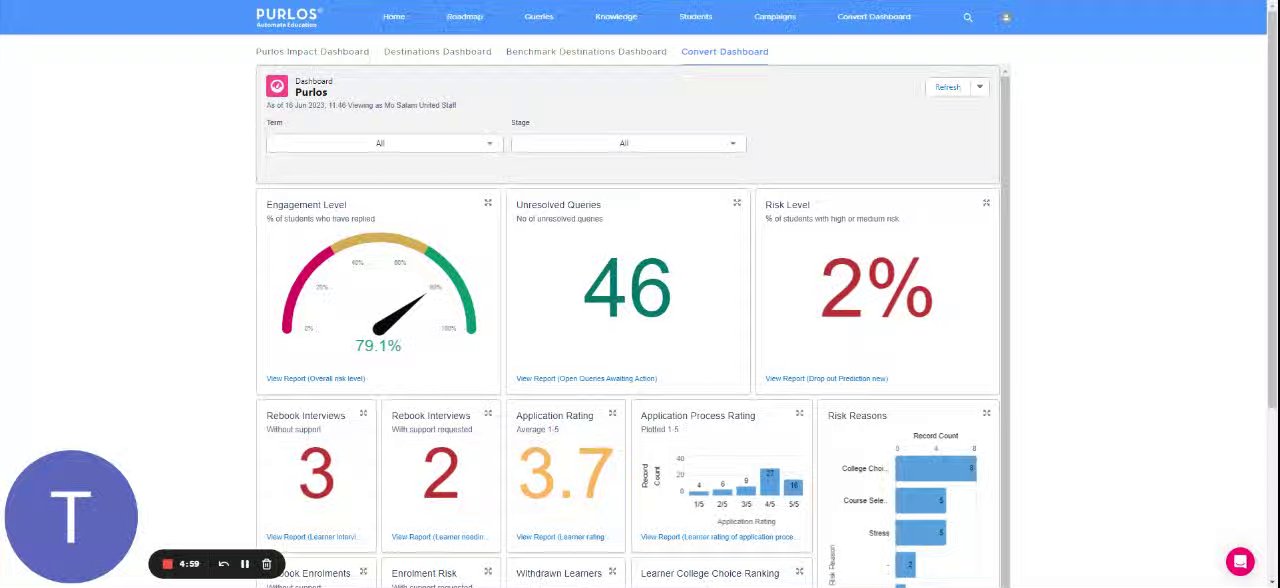The height and width of the screenshot is (588, 1280).
Task: Open the Students menu in navbar
Action: tap(696, 16)
